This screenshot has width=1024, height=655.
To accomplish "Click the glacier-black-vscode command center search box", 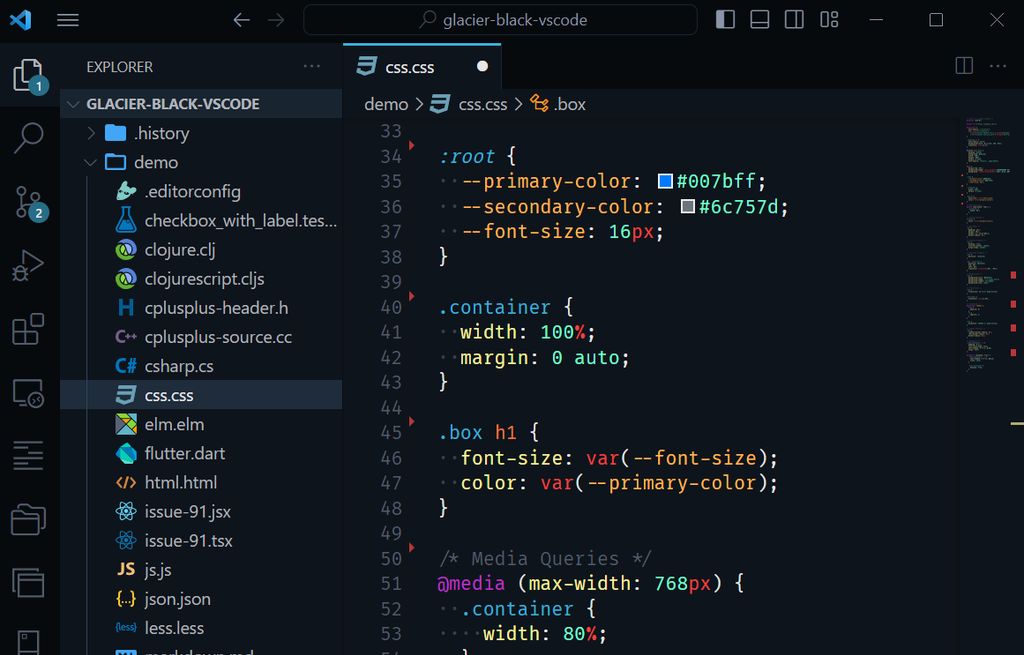I will pyautogui.click(x=501, y=20).
